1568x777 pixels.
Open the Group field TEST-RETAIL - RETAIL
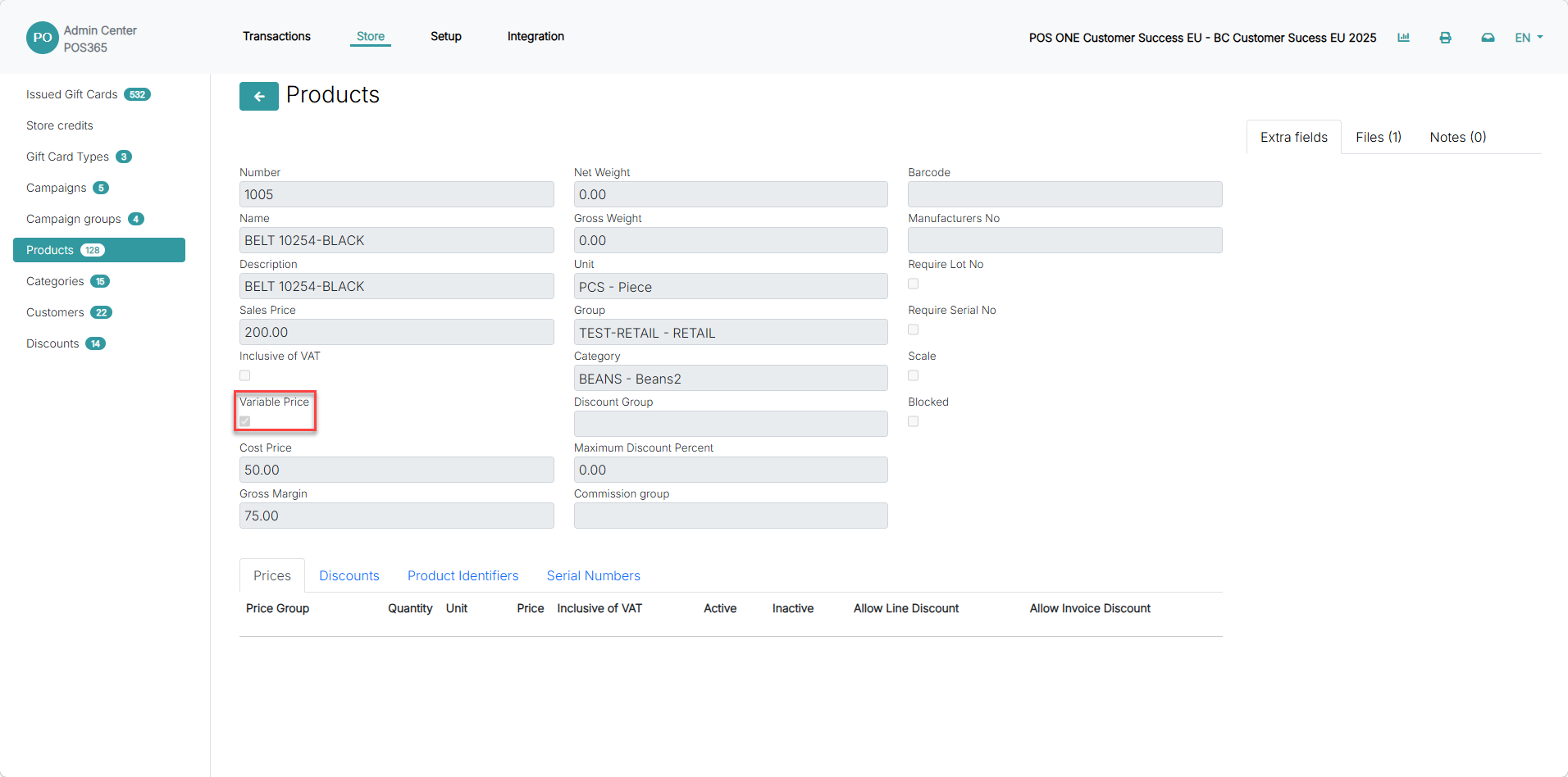(x=731, y=332)
